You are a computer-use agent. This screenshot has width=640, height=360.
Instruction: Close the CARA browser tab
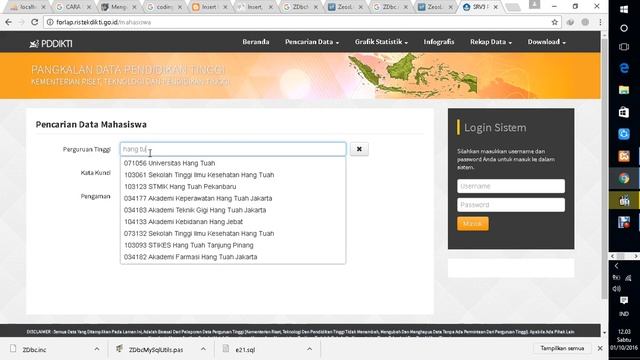point(89,7)
